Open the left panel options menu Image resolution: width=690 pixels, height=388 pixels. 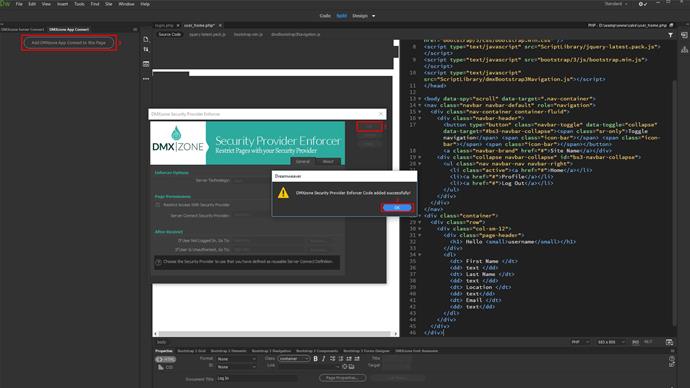click(135, 29)
